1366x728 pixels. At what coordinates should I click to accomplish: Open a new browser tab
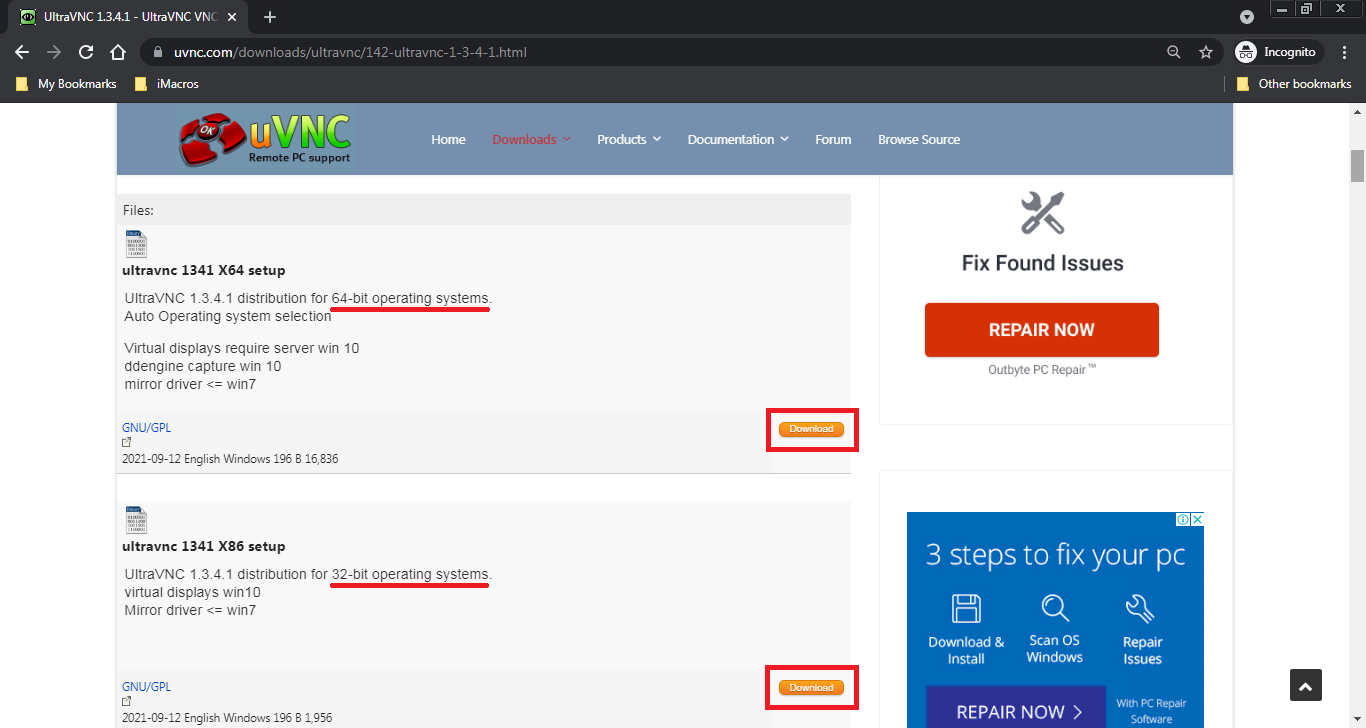point(269,17)
